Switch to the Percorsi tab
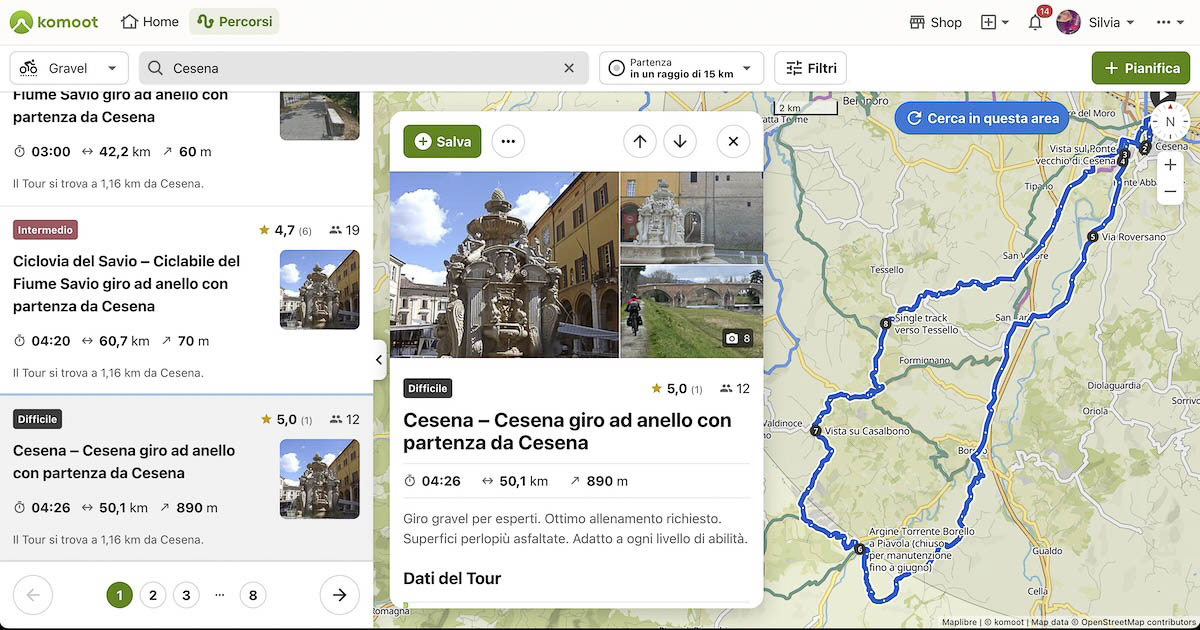The width and height of the screenshot is (1200, 630). coord(234,22)
